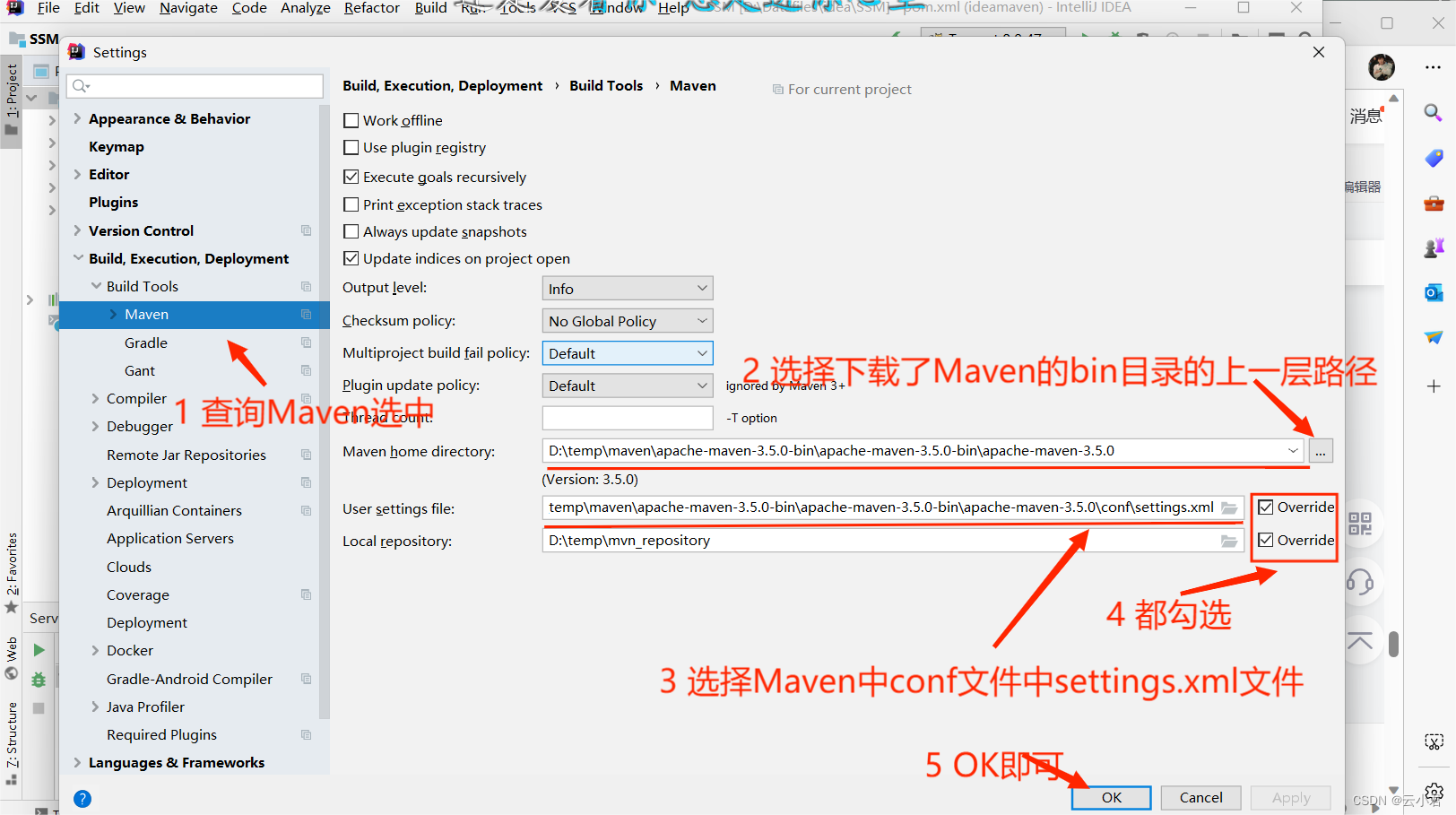Open the File menu
The width and height of the screenshot is (1456, 815).
[48, 8]
